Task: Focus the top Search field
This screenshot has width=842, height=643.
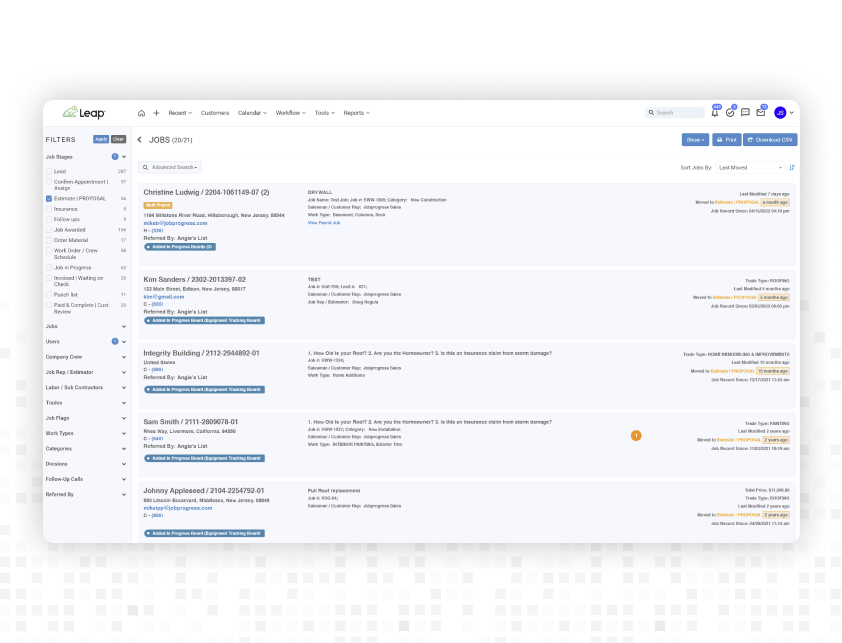Action: point(675,113)
